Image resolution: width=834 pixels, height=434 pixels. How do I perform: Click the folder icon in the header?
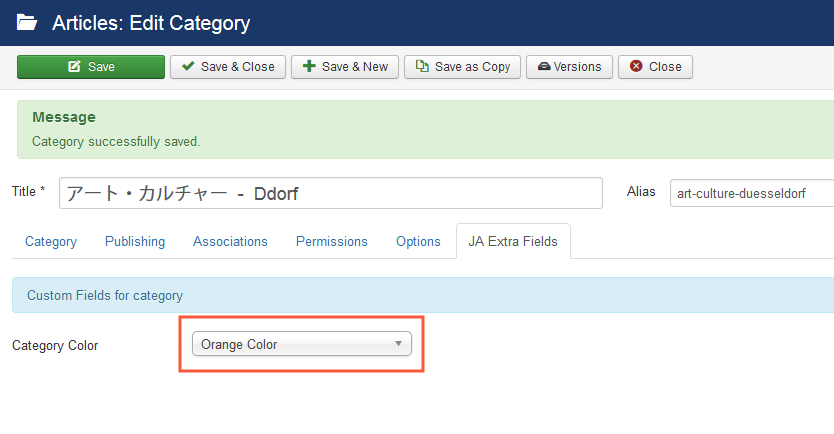click(27, 22)
